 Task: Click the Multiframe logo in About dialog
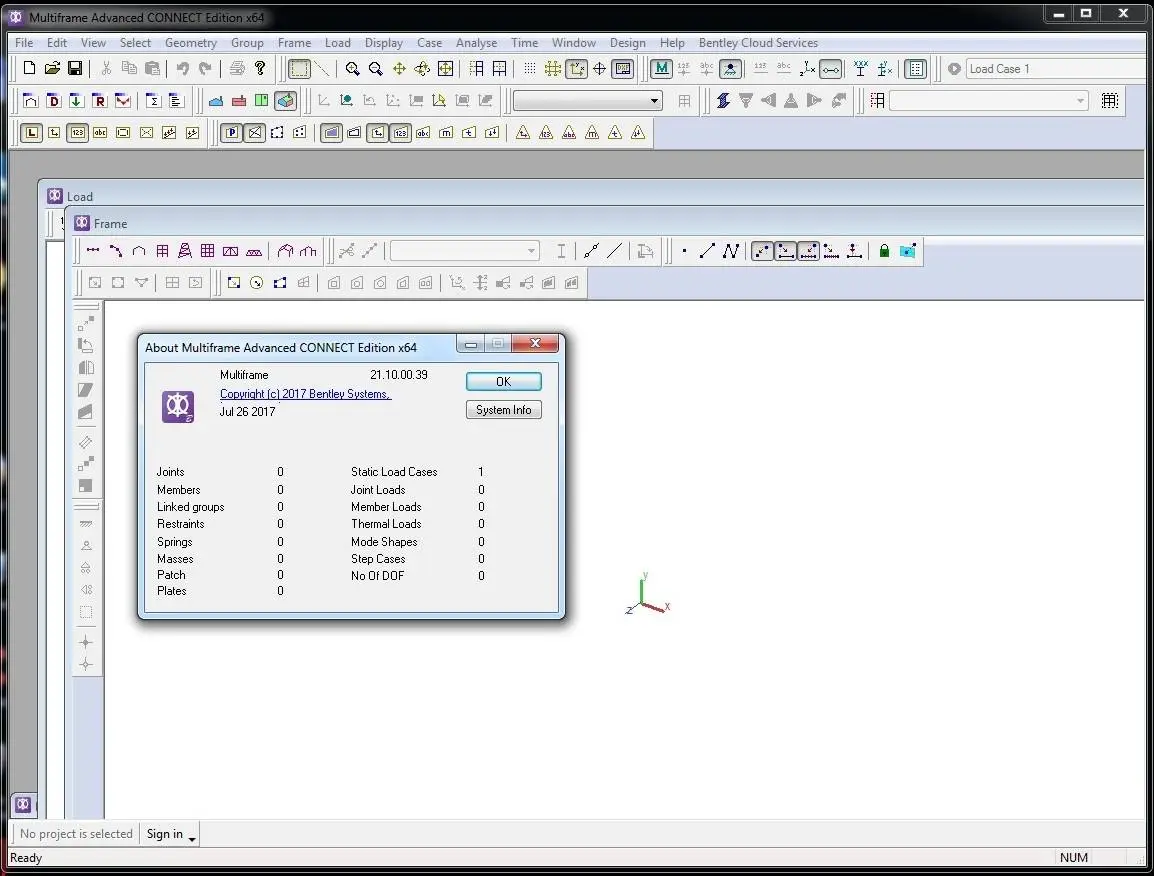[177, 406]
